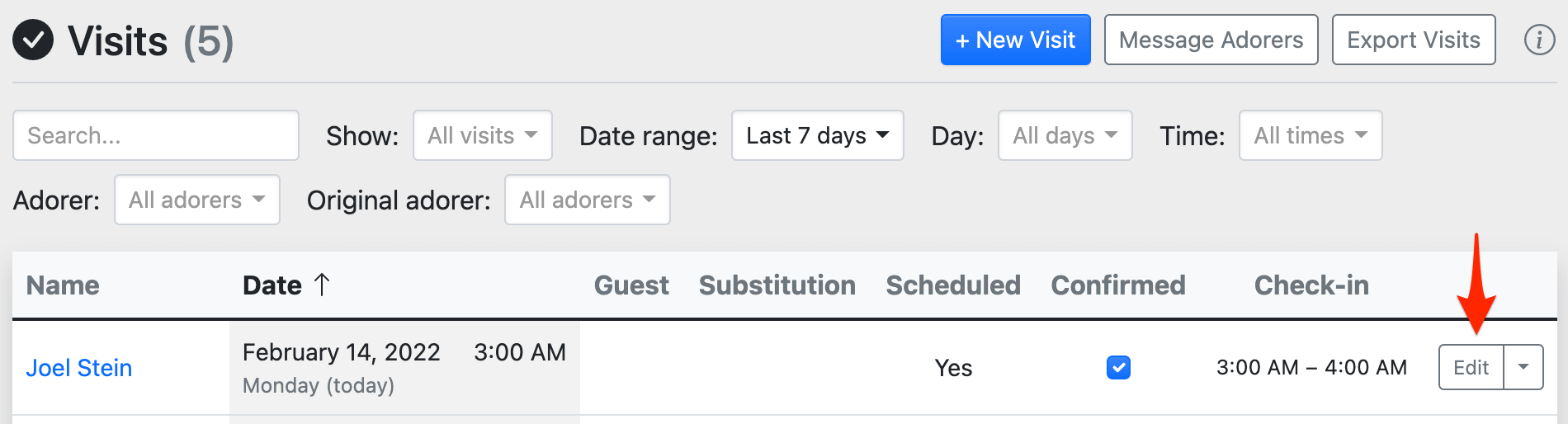Click the info icon beside Export Visits
This screenshot has height=424, width=1568.
1539,40
